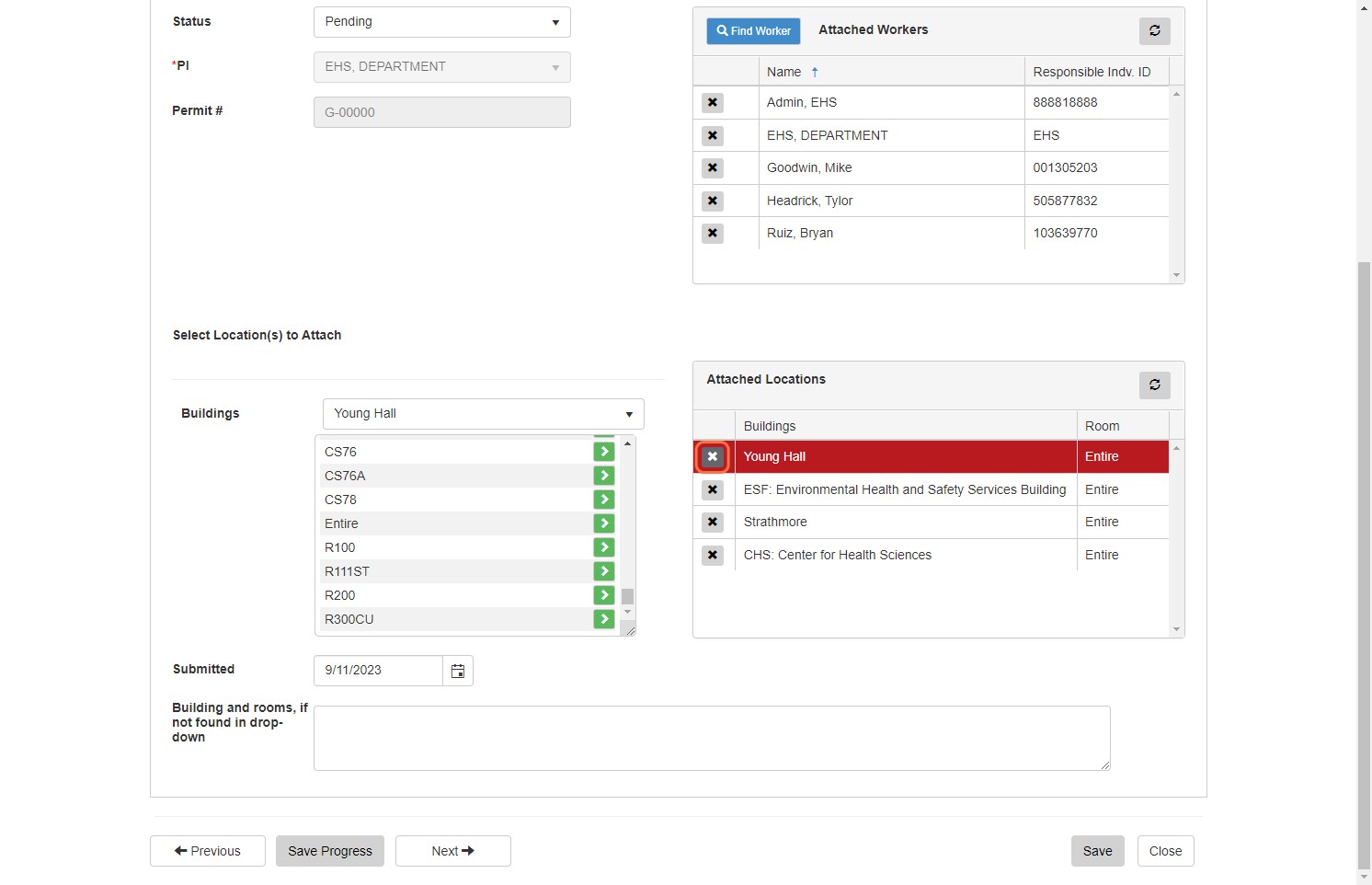Screen dimensions: 1372x885
Task: Click the Buildings column header in Attached Locations
Action: coord(906,426)
